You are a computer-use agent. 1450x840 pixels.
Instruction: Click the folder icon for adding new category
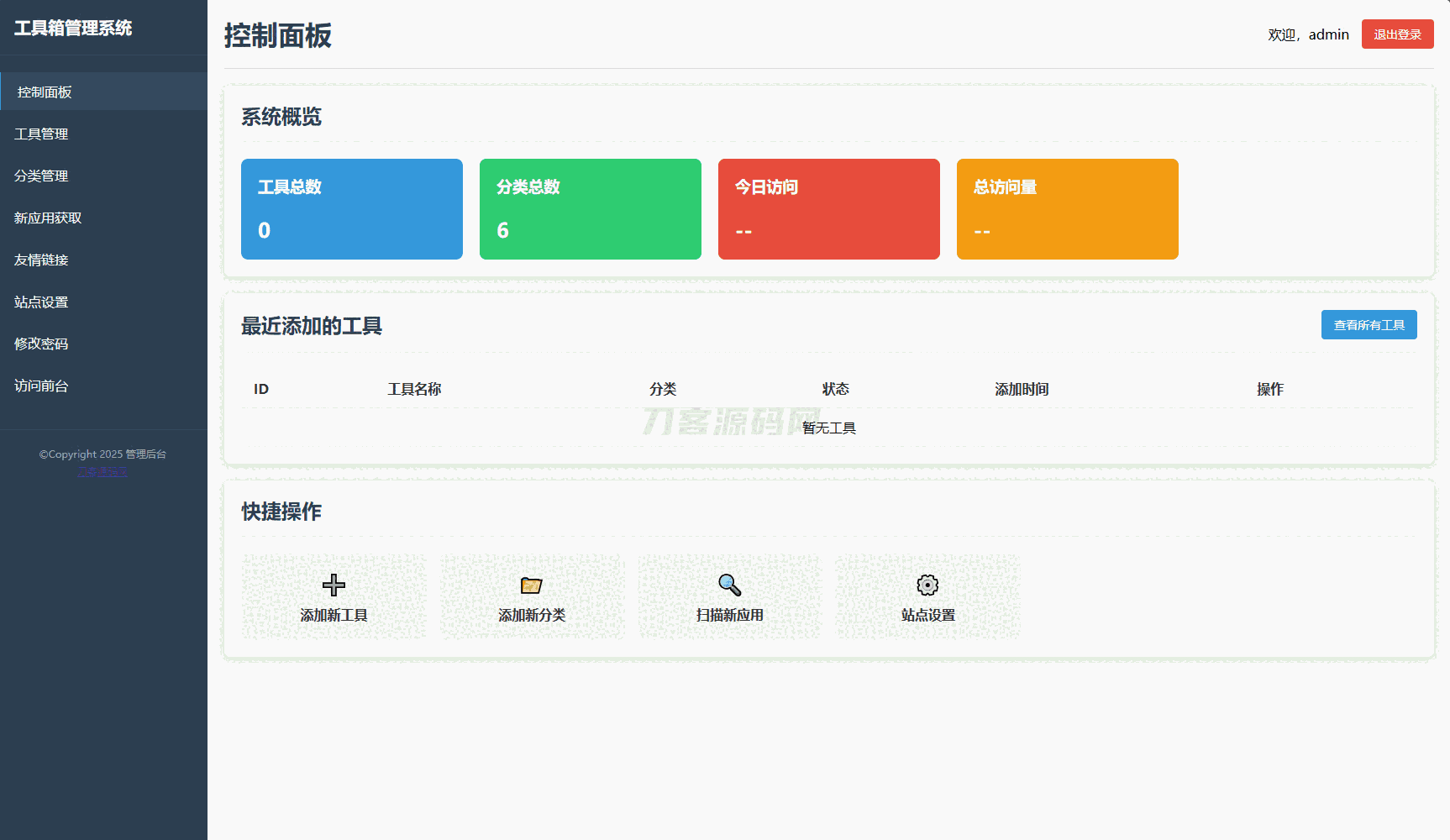tap(531, 585)
